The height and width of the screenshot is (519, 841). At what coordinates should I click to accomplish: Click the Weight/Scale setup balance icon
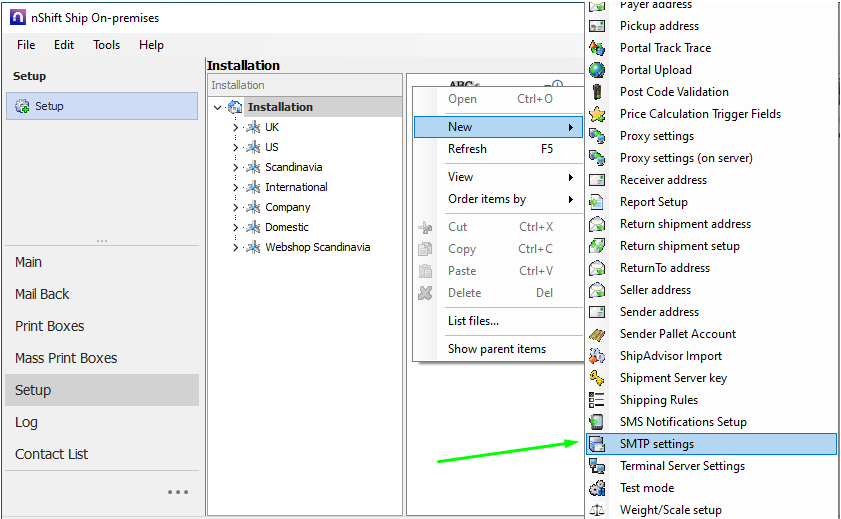(x=597, y=510)
